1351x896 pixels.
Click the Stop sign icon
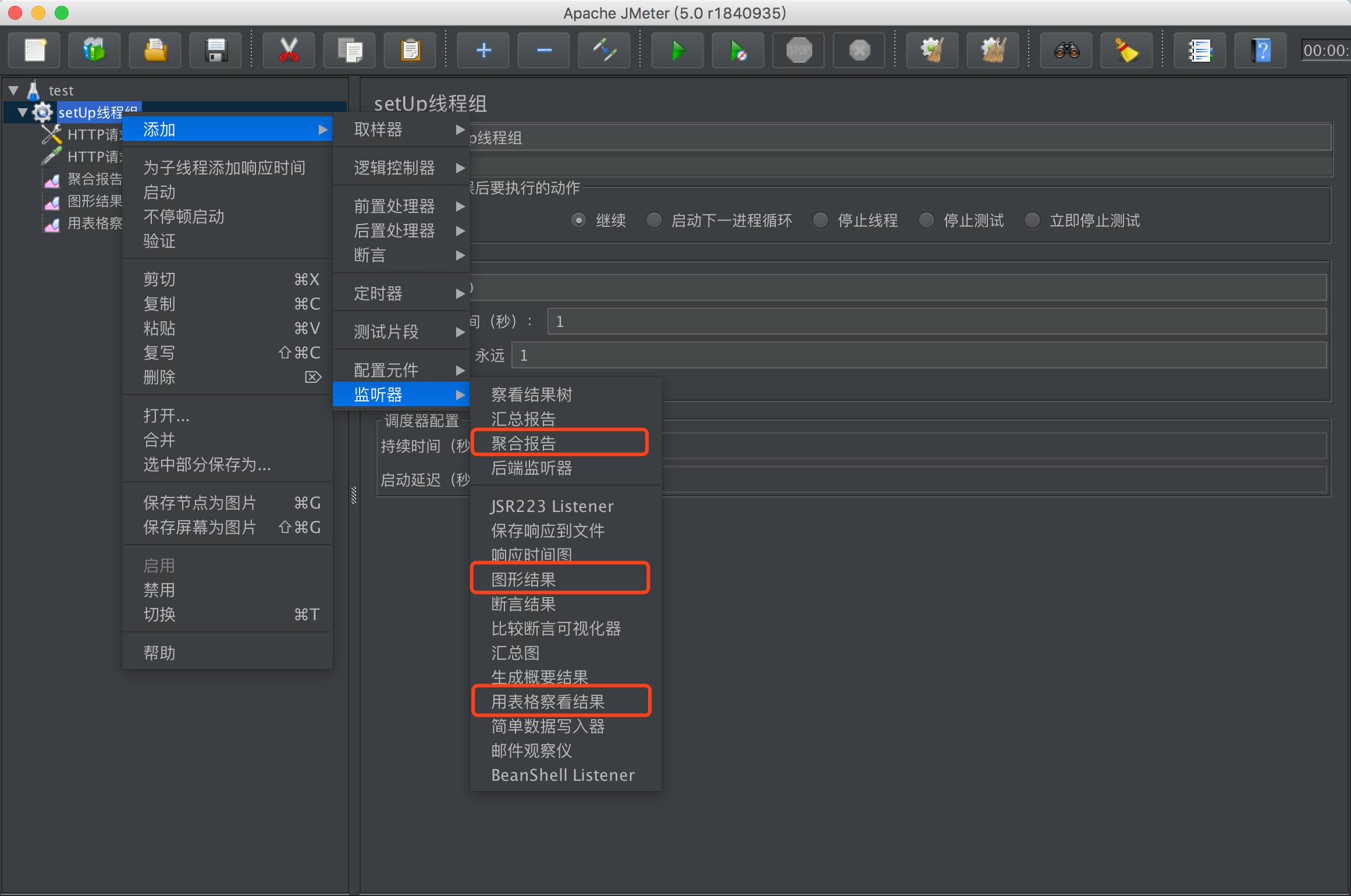pos(799,50)
